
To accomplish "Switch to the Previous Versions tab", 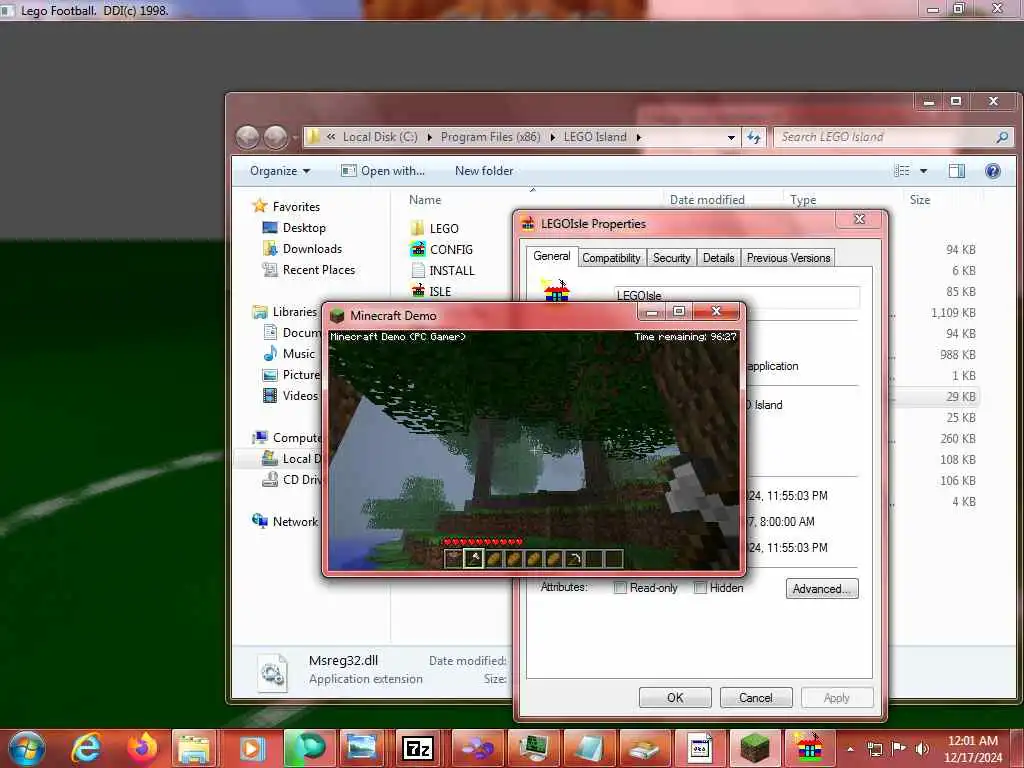I will [x=788, y=258].
